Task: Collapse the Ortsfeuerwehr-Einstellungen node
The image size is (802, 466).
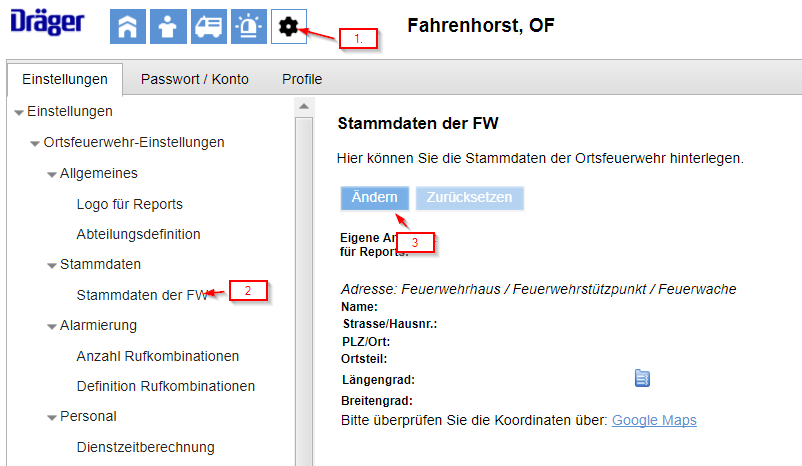Action: click(x=35, y=143)
